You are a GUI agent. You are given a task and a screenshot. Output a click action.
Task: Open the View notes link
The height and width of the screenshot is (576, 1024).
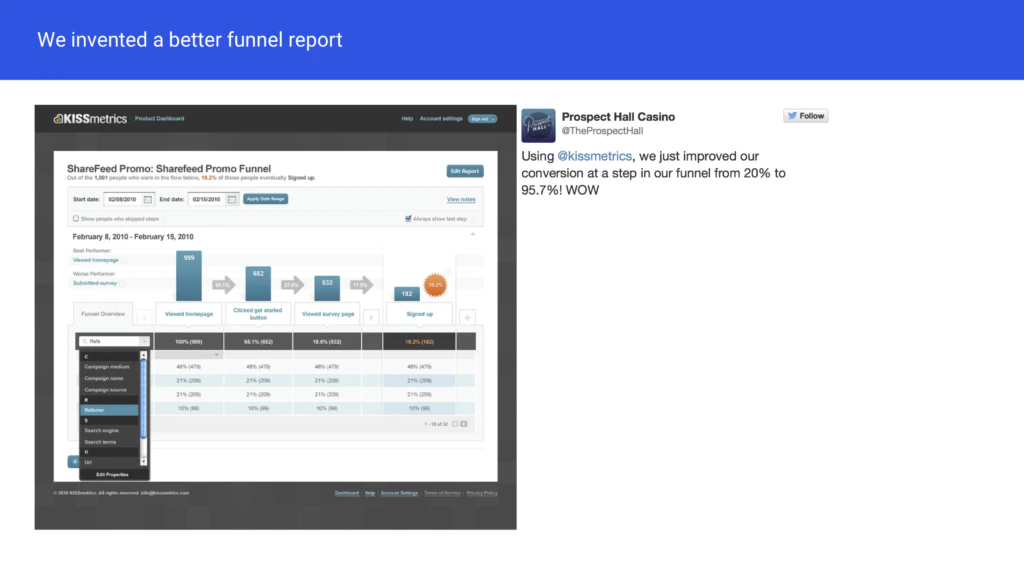(461, 199)
